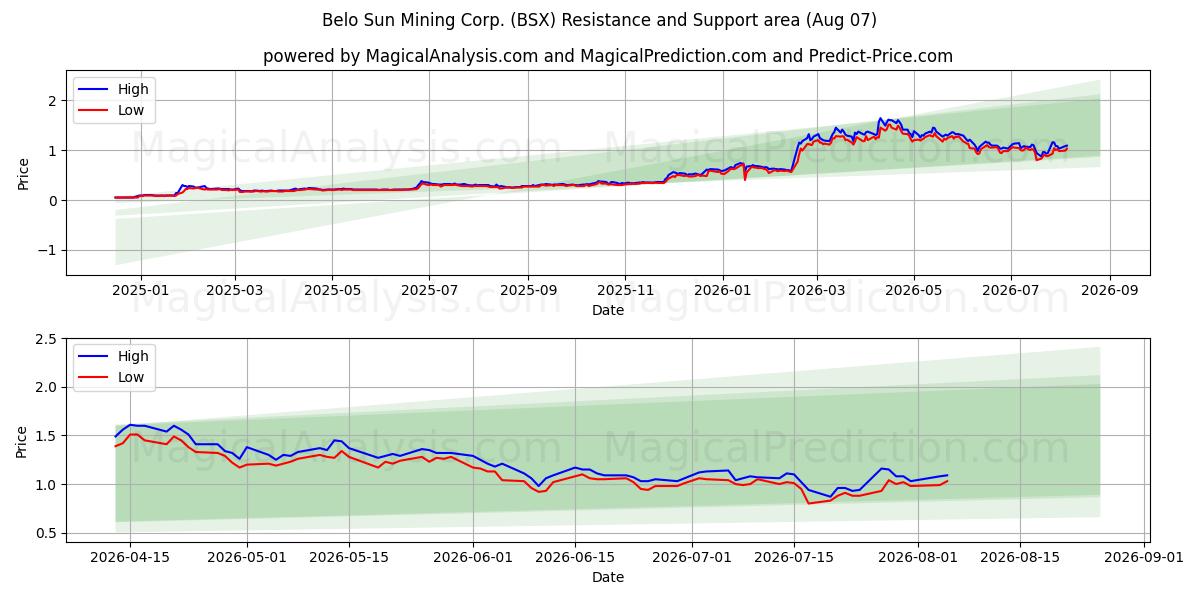Click 'High' in the top chart legend
Image resolution: width=1200 pixels, height=600 pixels.
[133, 89]
